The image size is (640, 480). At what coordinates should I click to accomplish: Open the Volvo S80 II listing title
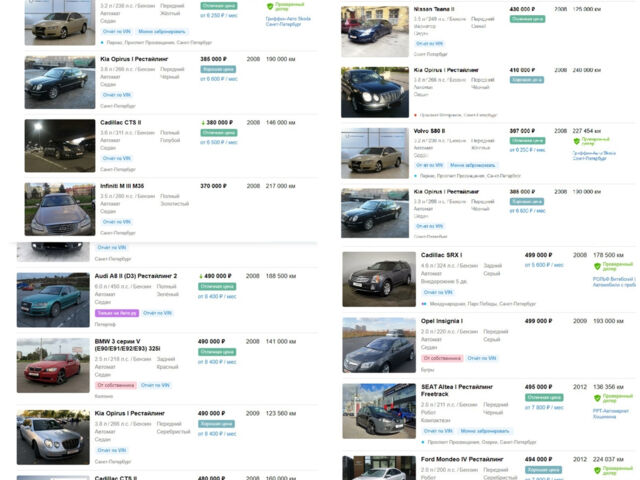pyautogui.click(x=429, y=131)
